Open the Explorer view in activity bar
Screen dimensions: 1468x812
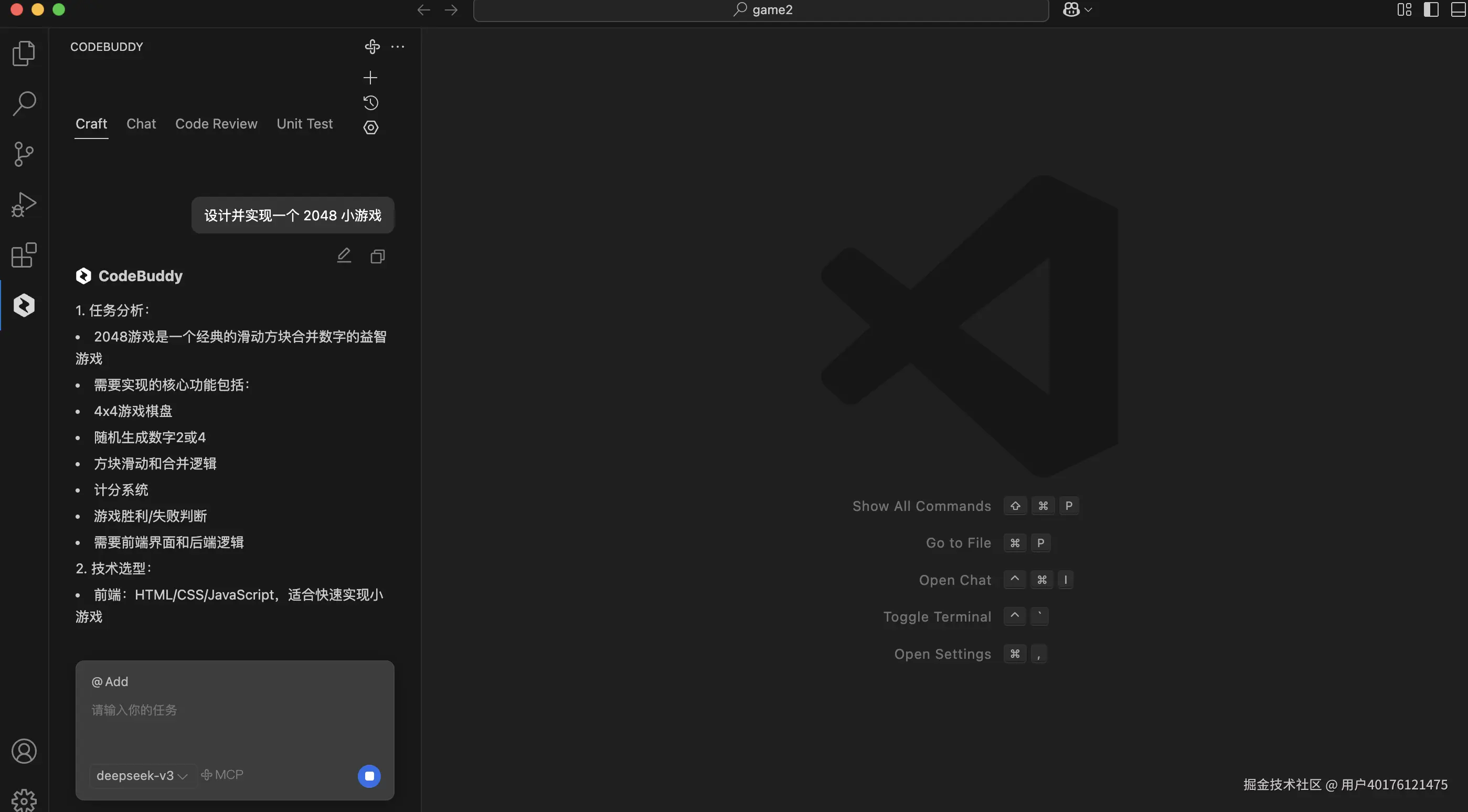(x=24, y=53)
